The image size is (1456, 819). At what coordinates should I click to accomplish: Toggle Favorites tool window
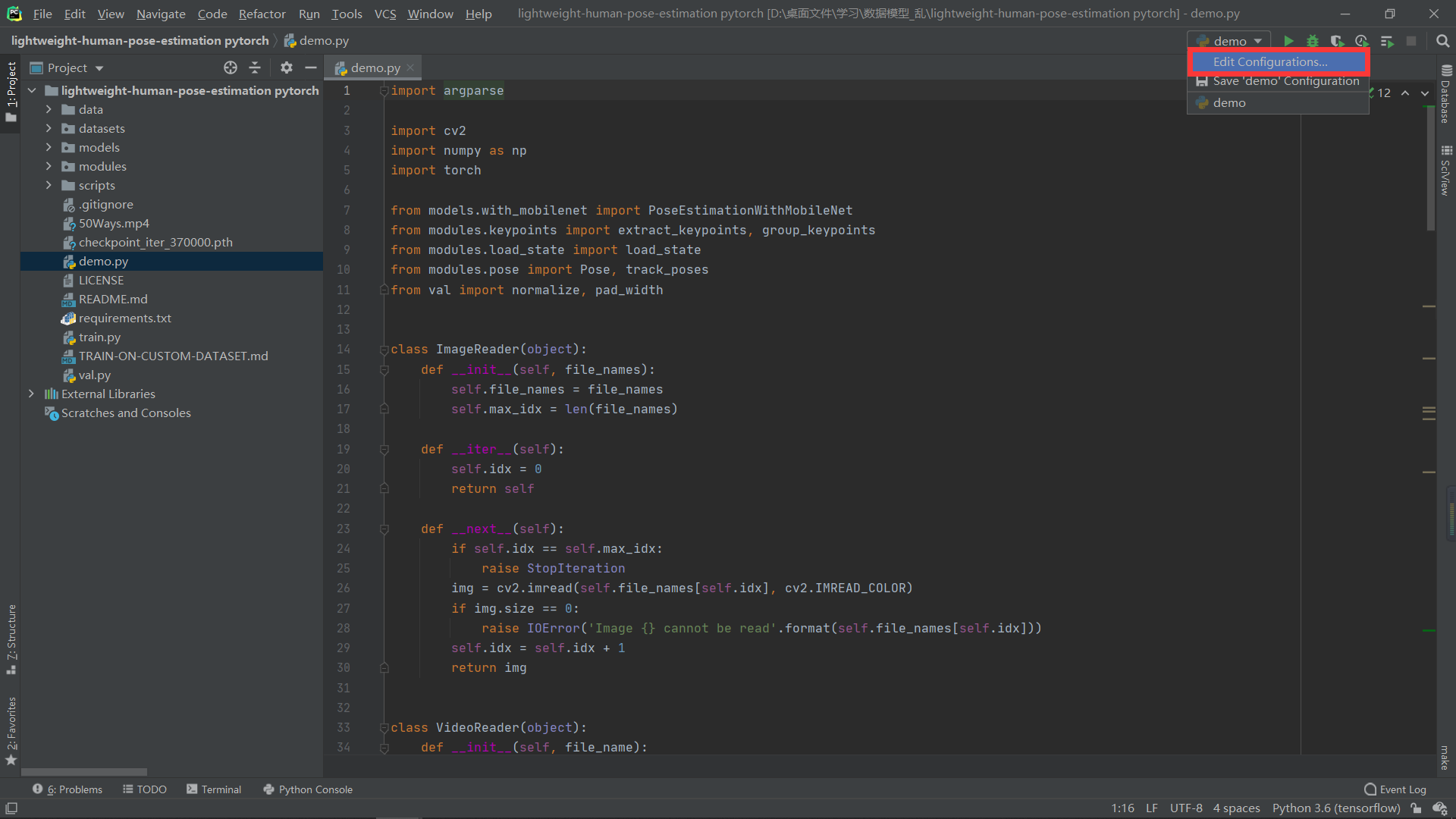point(11,728)
